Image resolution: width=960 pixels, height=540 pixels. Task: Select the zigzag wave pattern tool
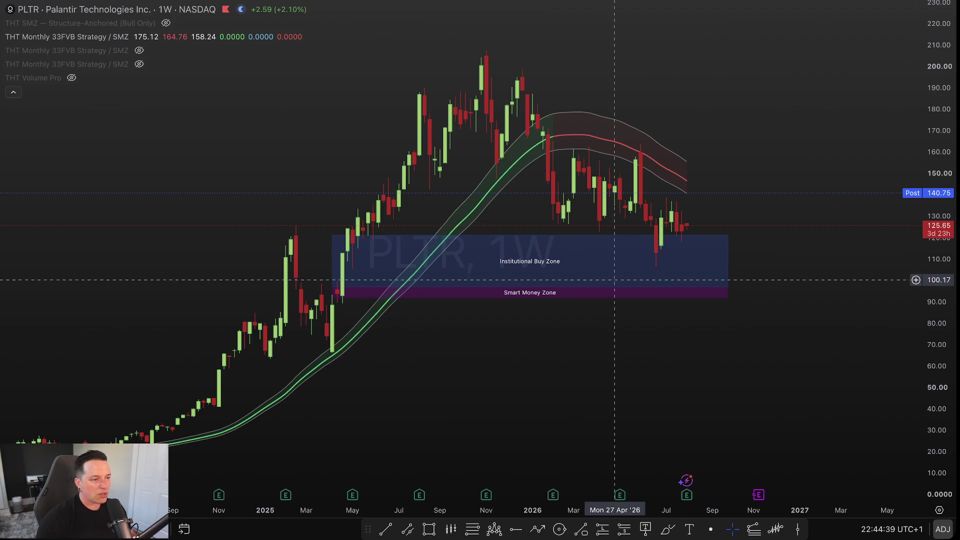pos(494,529)
